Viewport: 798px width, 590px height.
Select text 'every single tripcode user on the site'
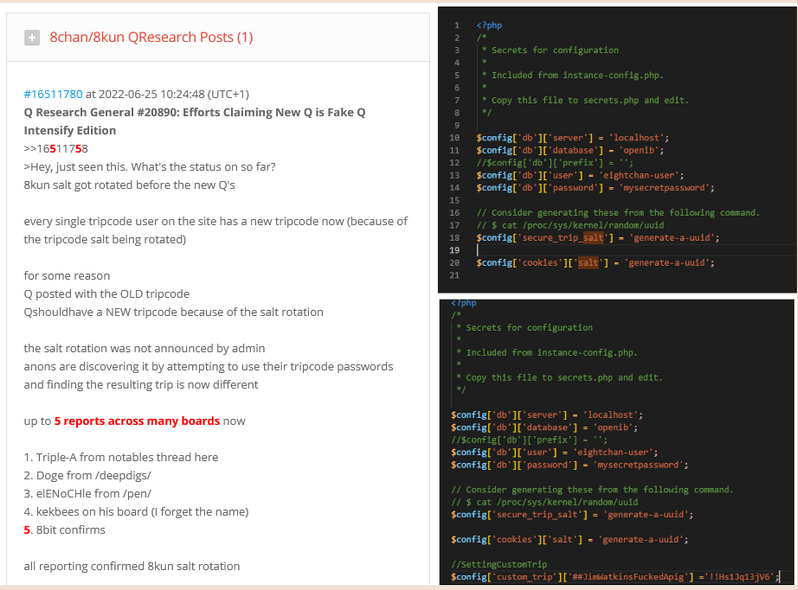pyautogui.click(x=216, y=230)
